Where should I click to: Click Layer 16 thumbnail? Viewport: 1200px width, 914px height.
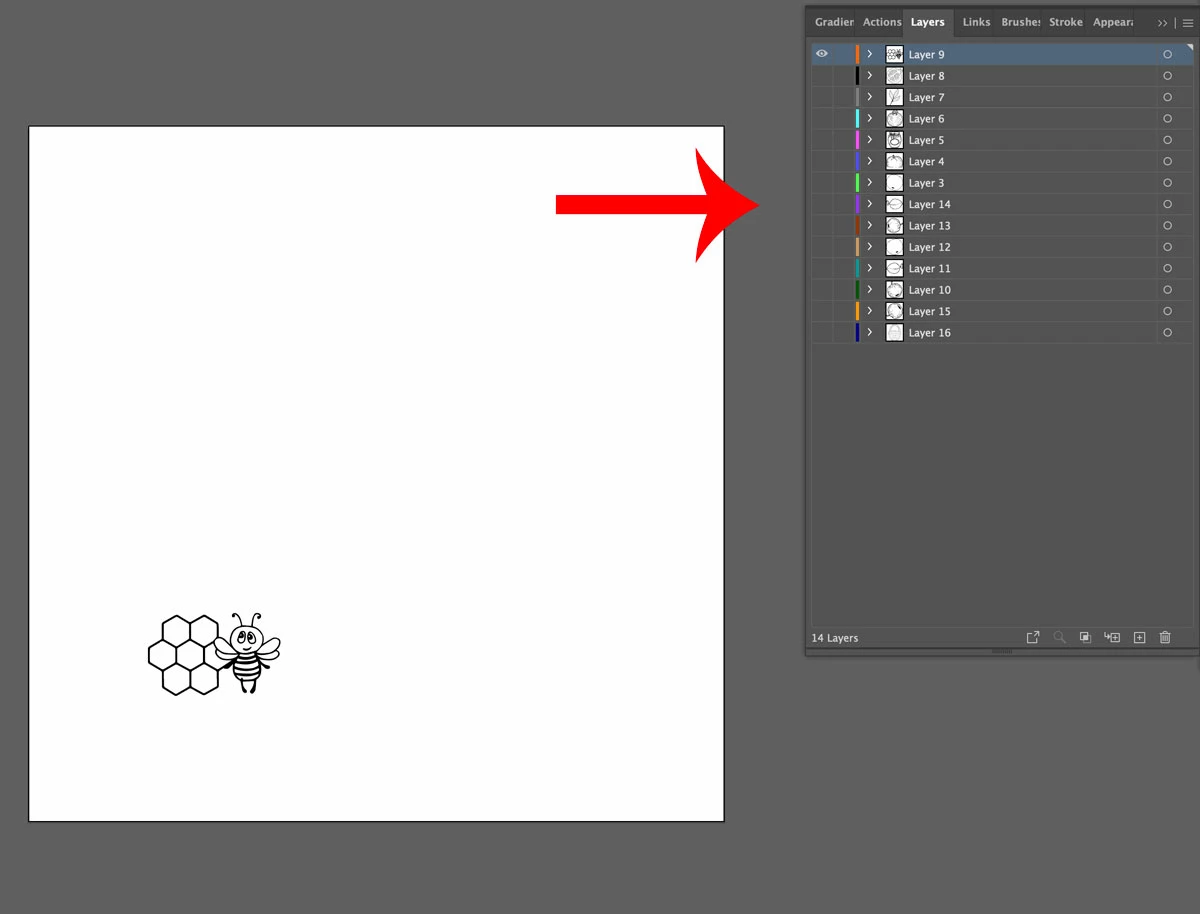pyautogui.click(x=894, y=333)
